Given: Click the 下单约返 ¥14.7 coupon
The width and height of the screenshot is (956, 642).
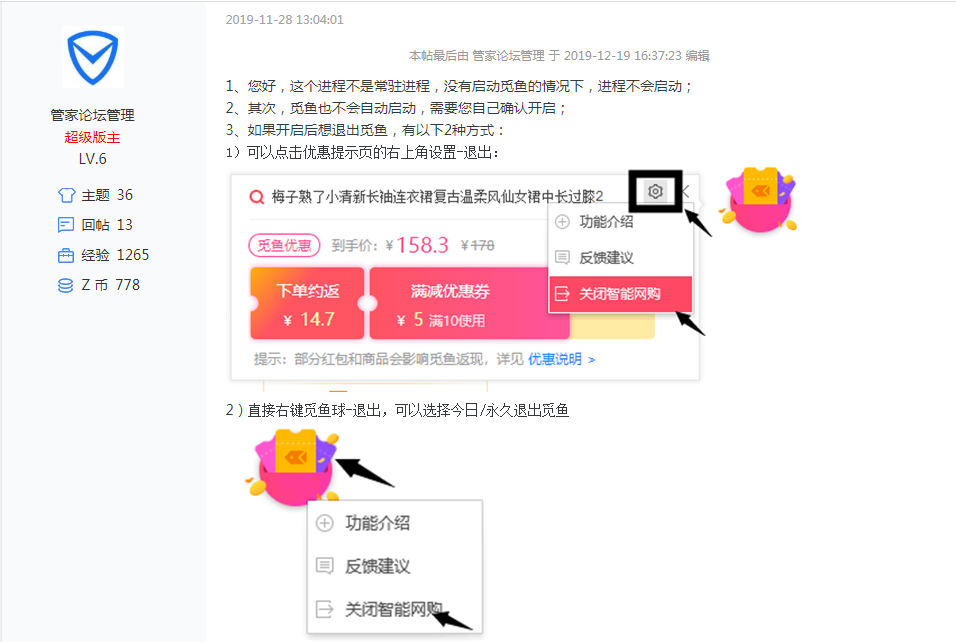Looking at the screenshot, I should (x=307, y=303).
